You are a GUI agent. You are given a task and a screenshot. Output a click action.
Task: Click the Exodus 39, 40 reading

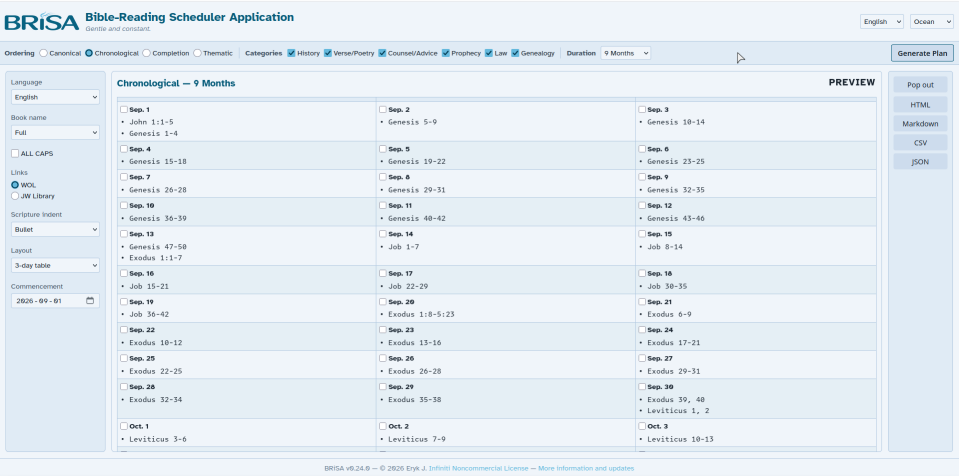tap(676, 400)
